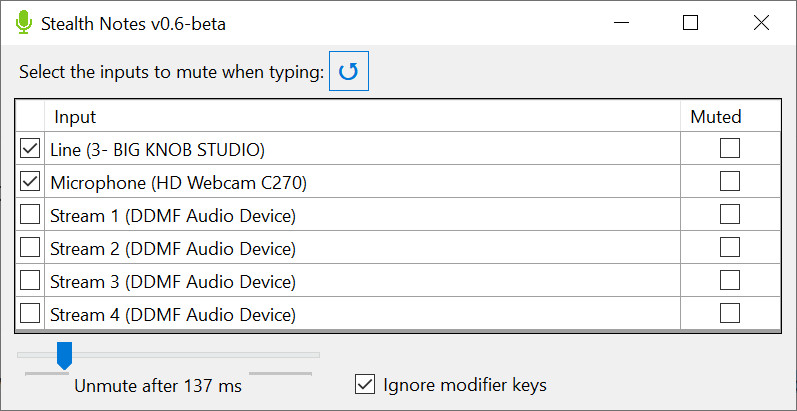Toggle Muted box for Stream 4

click(730, 313)
